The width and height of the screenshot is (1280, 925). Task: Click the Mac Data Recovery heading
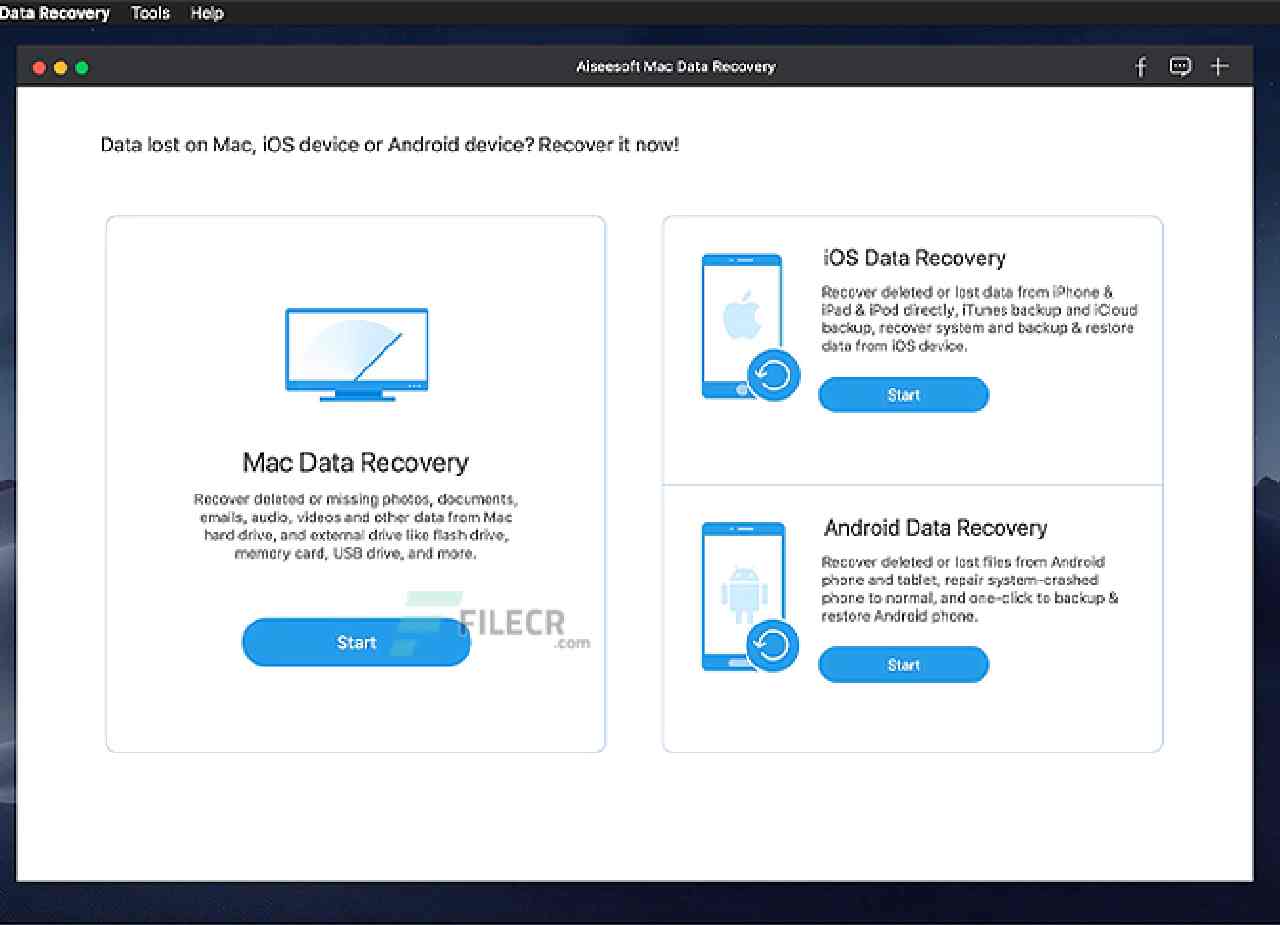pyautogui.click(x=356, y=463)
